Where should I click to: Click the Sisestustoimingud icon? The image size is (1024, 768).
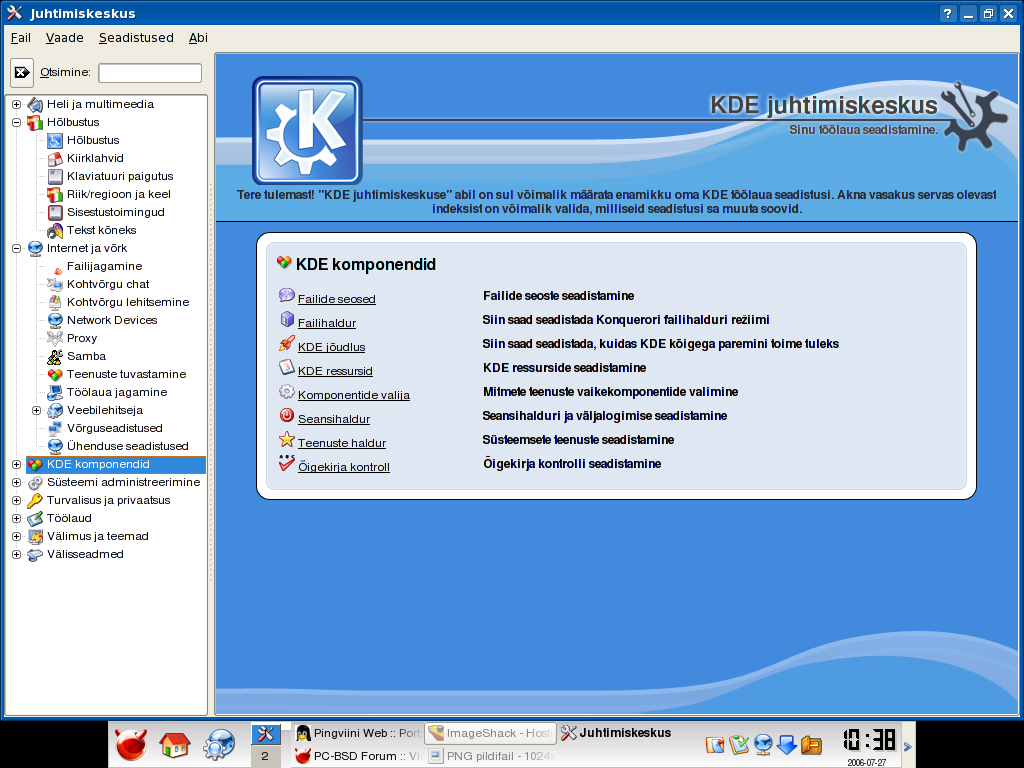56,212
